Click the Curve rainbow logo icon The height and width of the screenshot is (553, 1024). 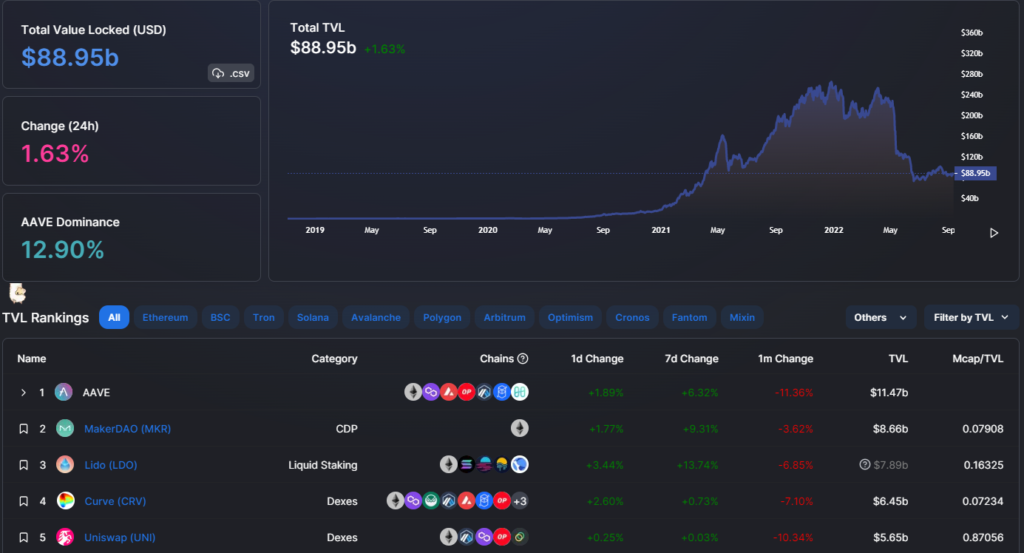coord(65,501)
